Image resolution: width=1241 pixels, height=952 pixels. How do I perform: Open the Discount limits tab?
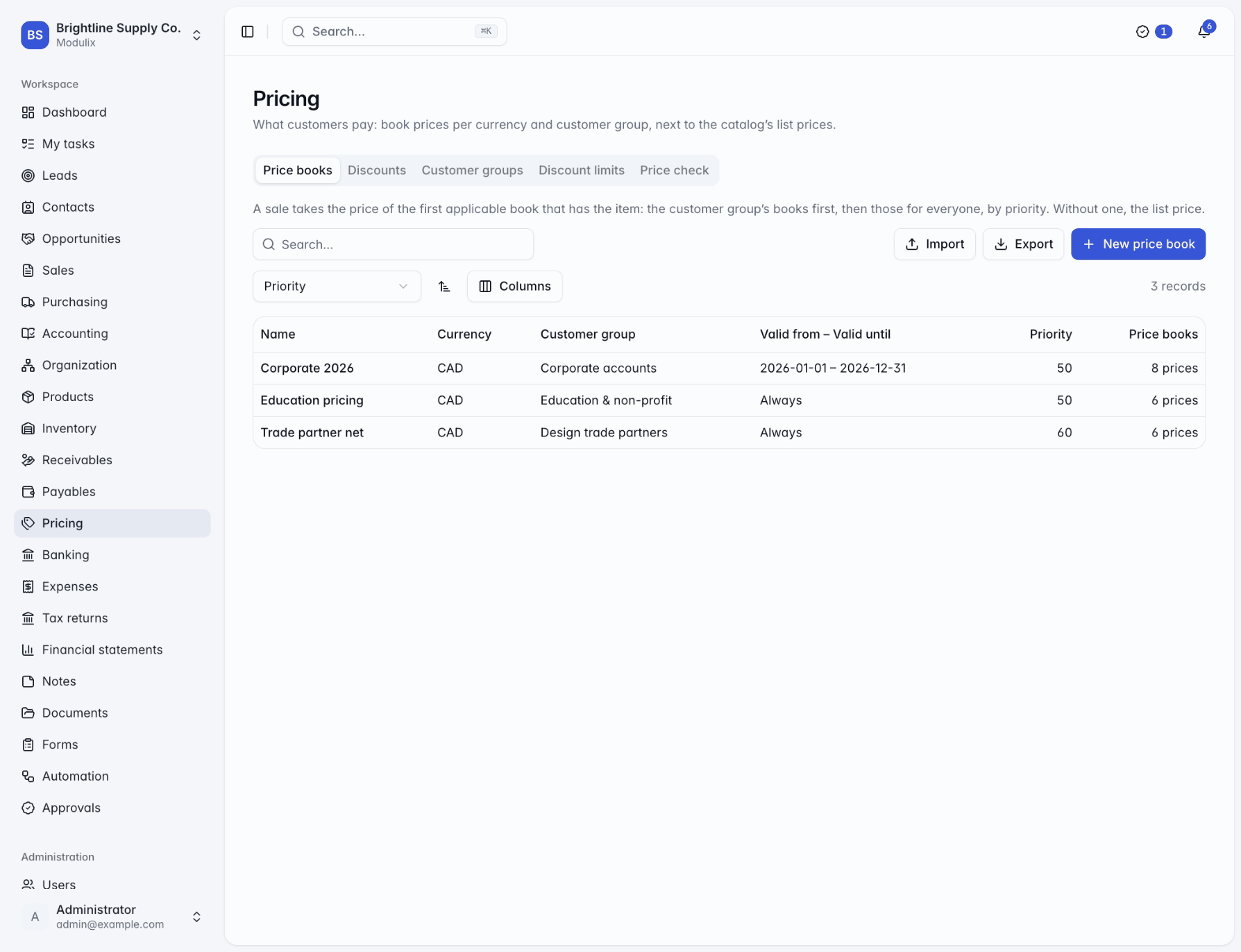coord(582,171)
